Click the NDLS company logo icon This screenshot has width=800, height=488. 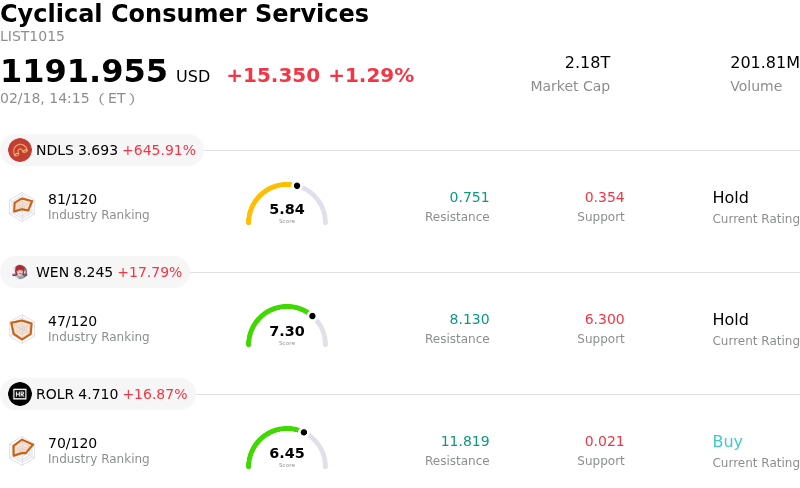pyautogui.click(x=20, y=150)
